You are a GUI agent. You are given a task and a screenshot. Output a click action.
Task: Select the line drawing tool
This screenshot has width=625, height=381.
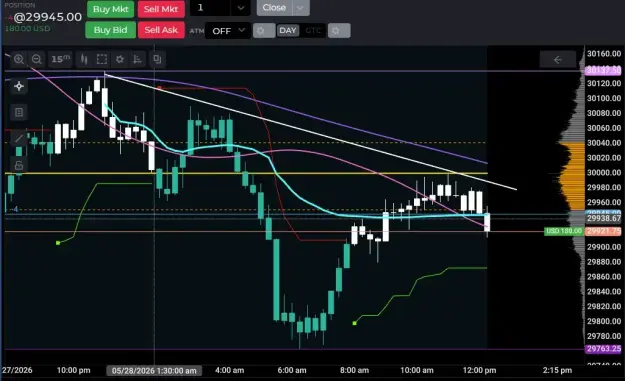pos(19,138)
